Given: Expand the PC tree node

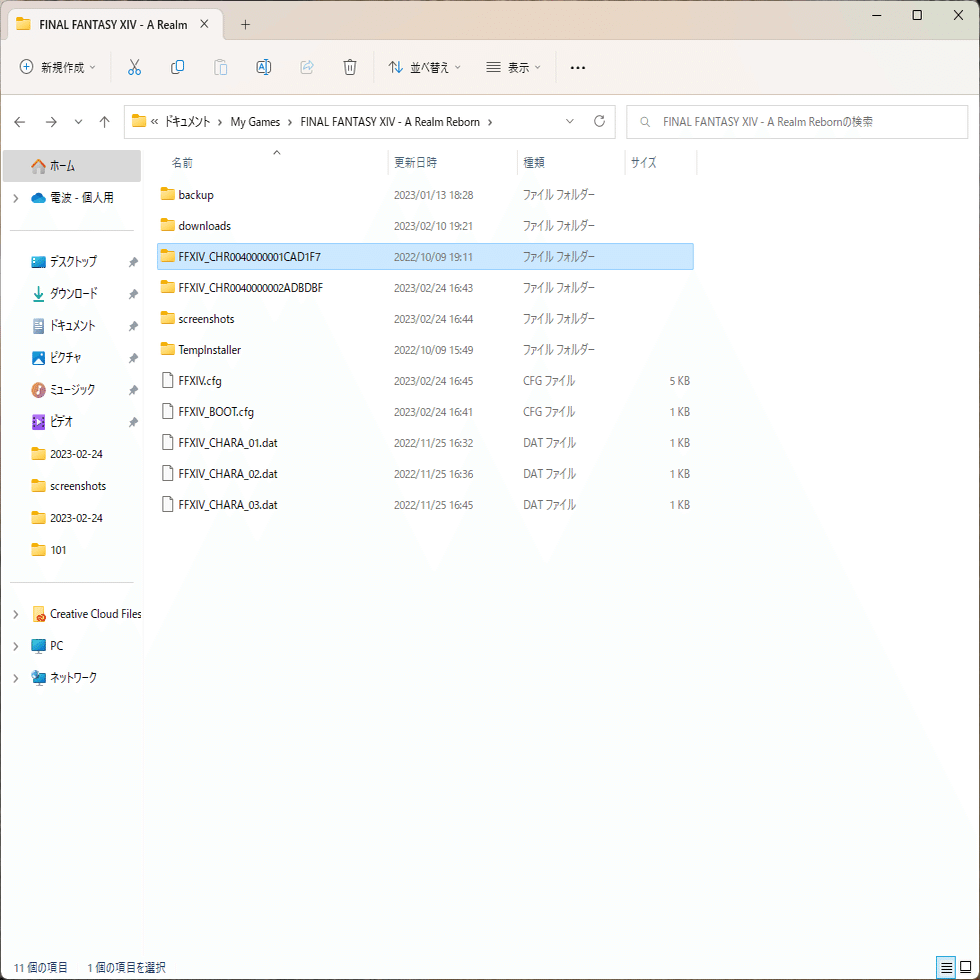Looking at the screenshot, I should [x=16, y=646].
